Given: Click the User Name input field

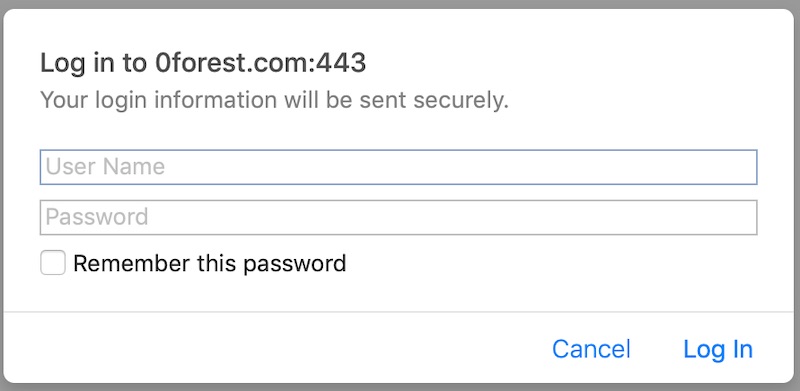Looking at the screenshot, I should coord(398,167).
